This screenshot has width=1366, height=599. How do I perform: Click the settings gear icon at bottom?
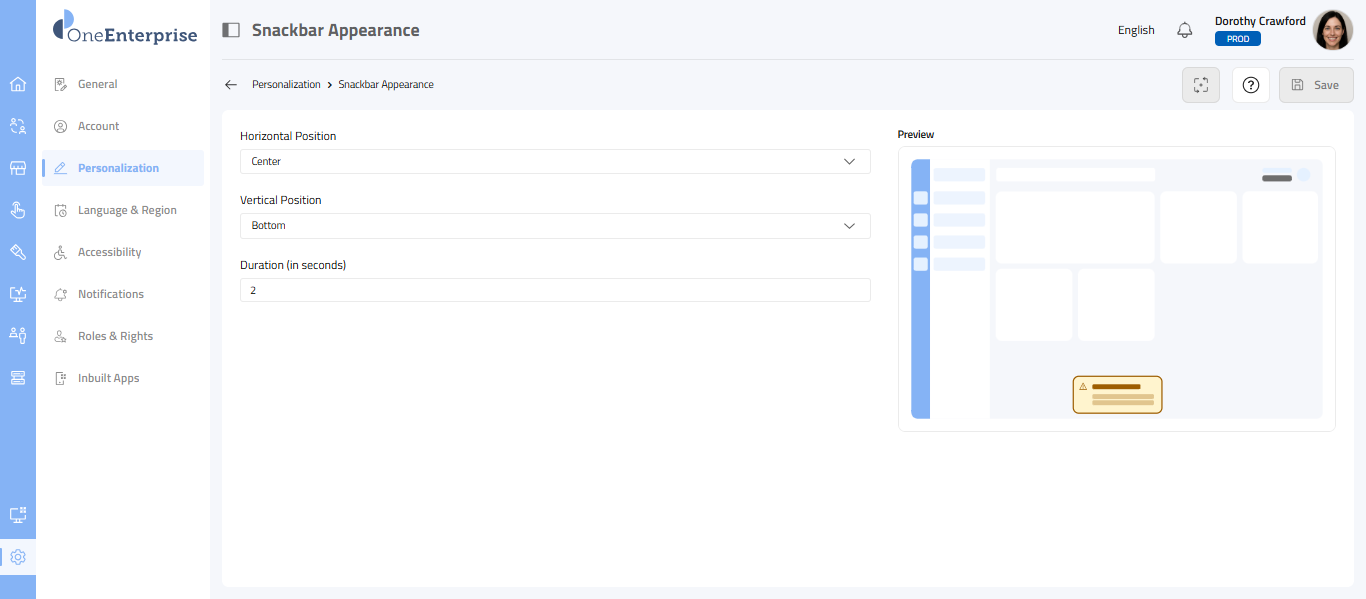click(18, 557)
